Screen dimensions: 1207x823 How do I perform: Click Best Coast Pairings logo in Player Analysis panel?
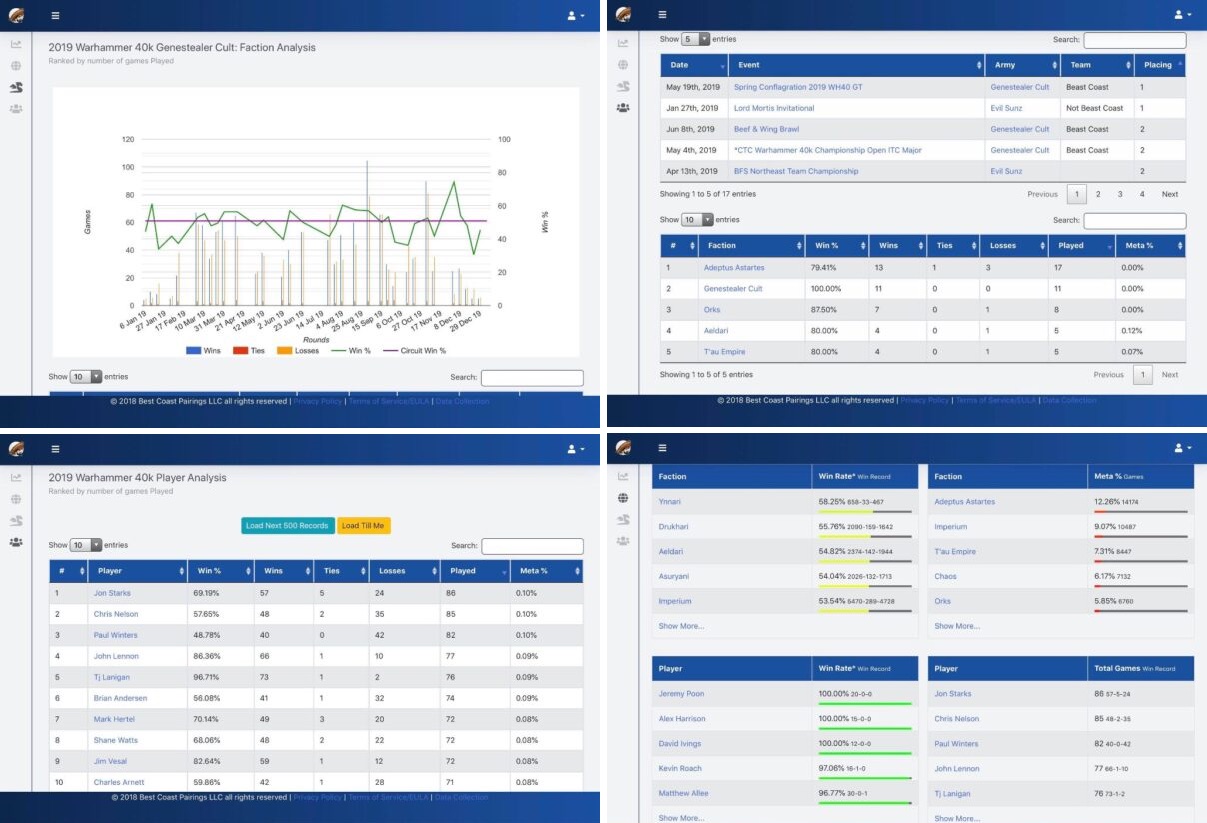[x=17, y=450]
